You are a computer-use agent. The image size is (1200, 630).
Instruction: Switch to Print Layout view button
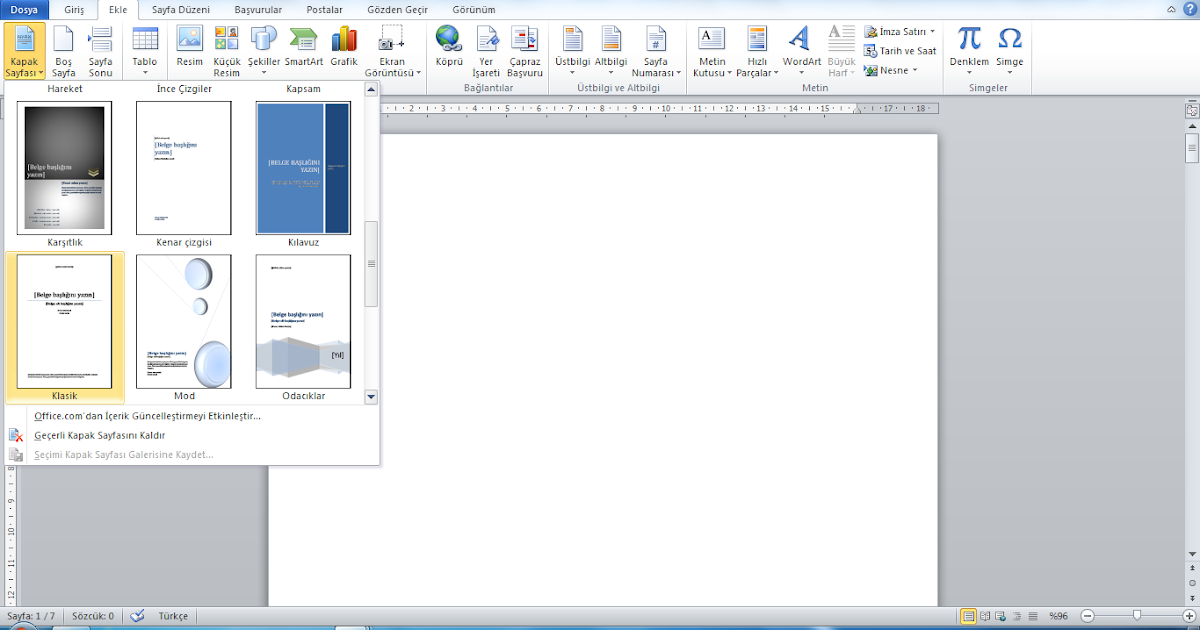pyautogui.click(x=968, y=616)
